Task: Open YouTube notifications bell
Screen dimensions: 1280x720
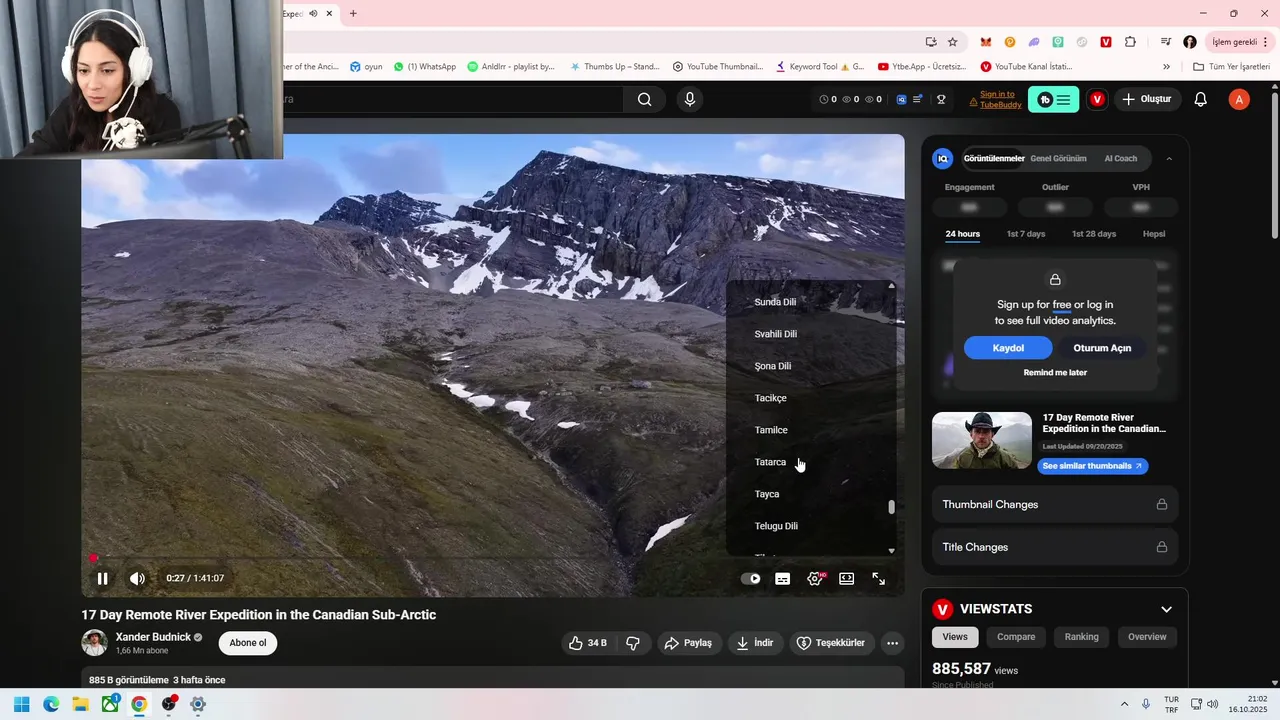Action: [1201, 99]
